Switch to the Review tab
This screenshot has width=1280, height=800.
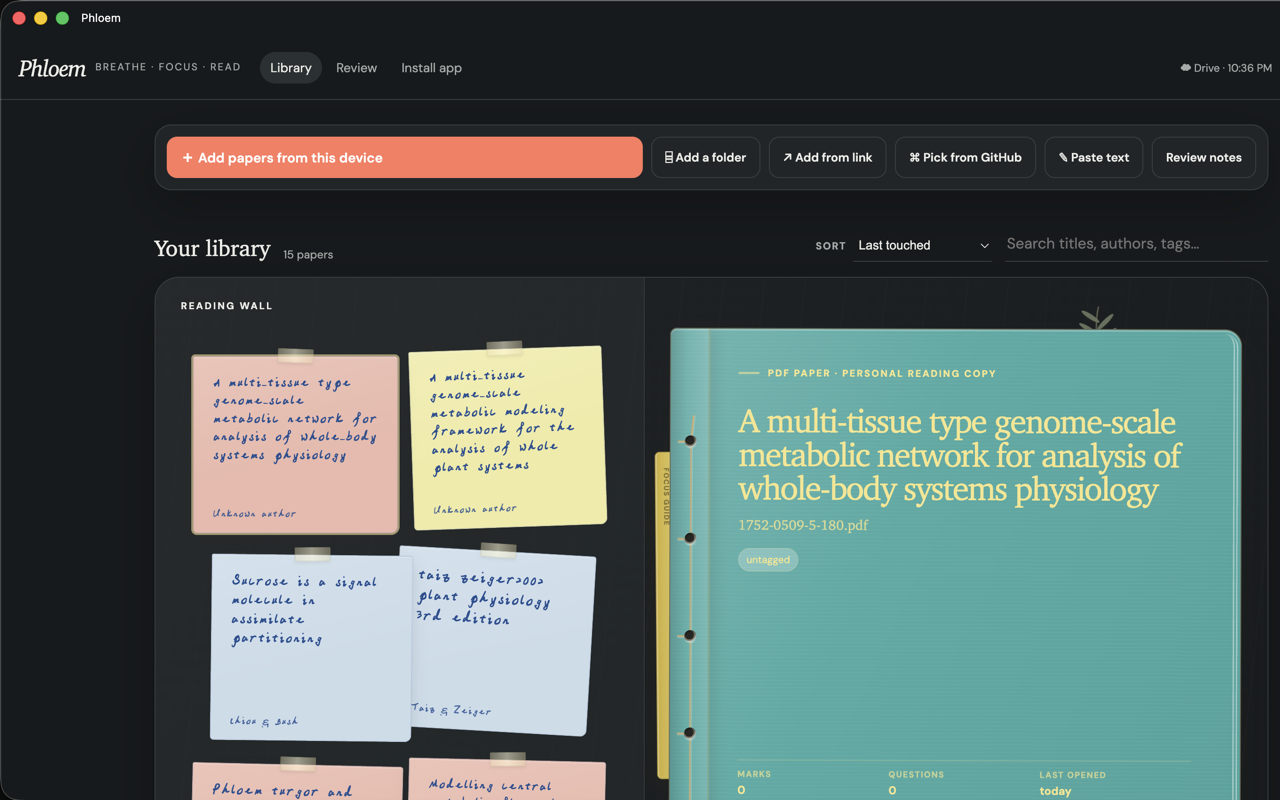click(x=356, y=68)
